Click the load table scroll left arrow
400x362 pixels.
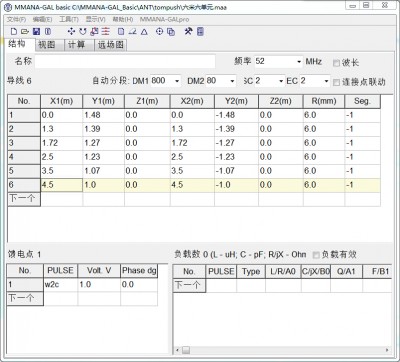[x=178, y=350]
